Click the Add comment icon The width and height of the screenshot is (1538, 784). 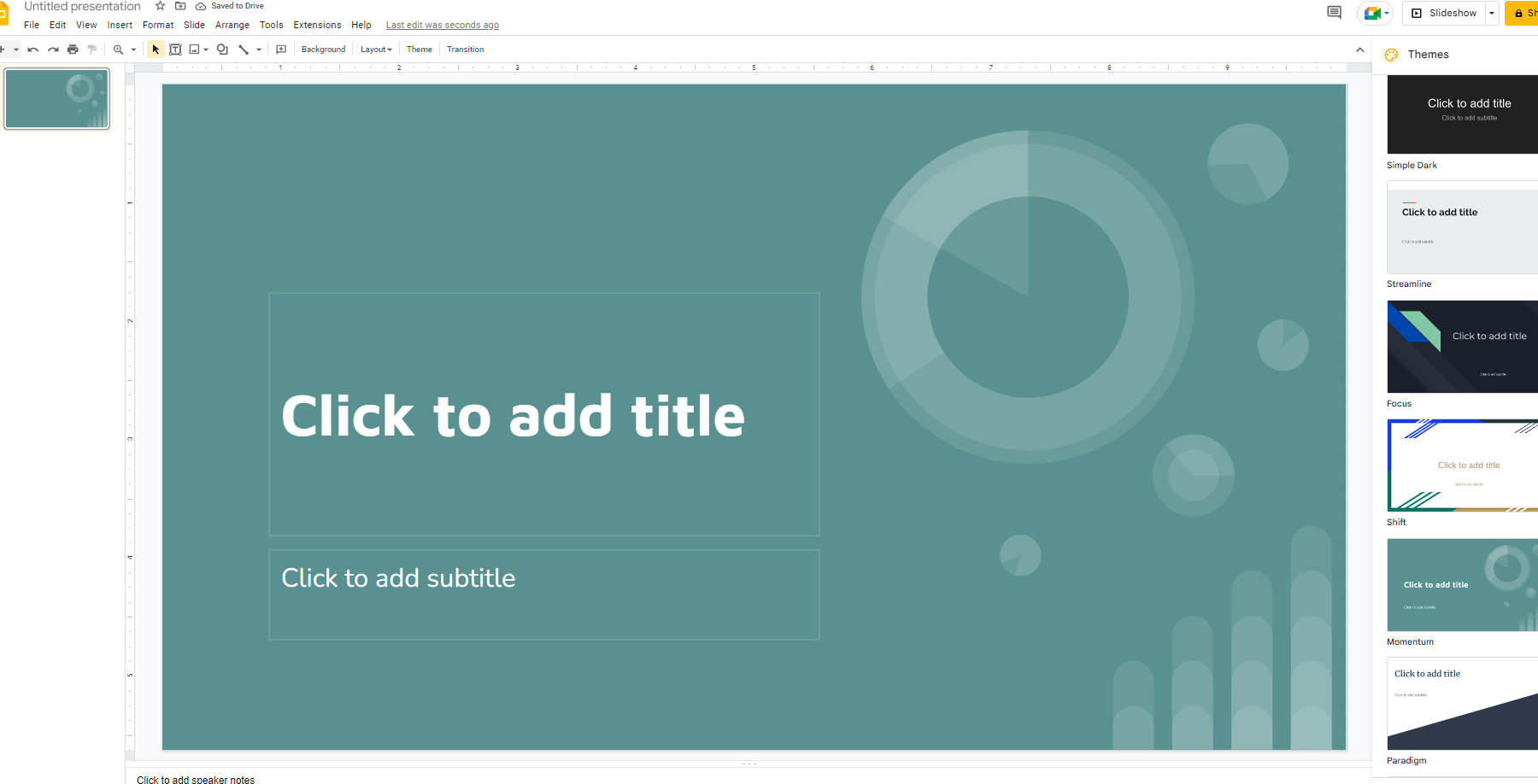(281, 50)
